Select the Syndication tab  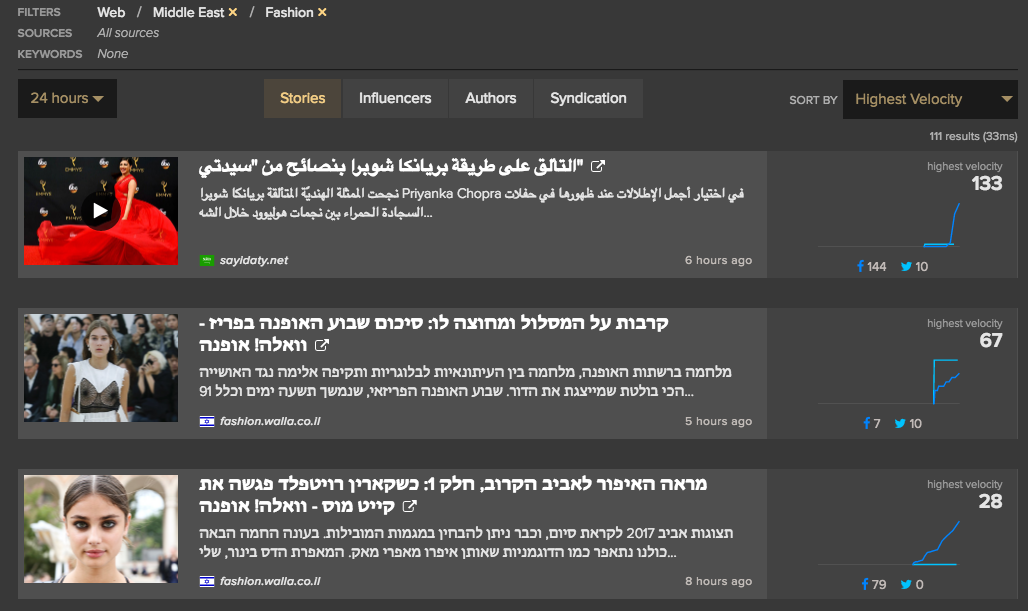588,98
